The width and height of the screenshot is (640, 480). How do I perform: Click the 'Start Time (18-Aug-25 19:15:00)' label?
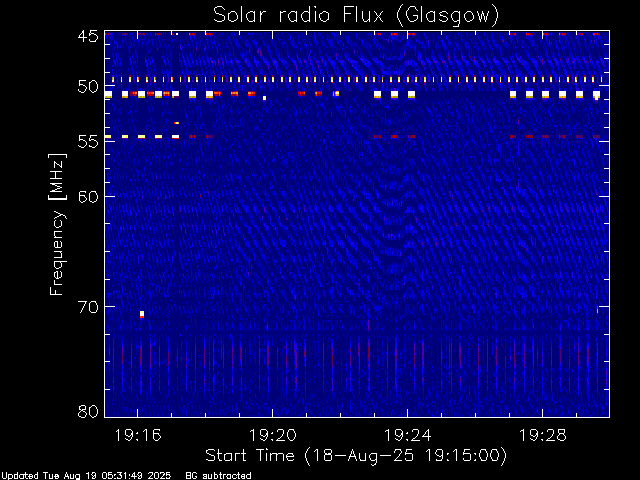click(x=356, y=456)
